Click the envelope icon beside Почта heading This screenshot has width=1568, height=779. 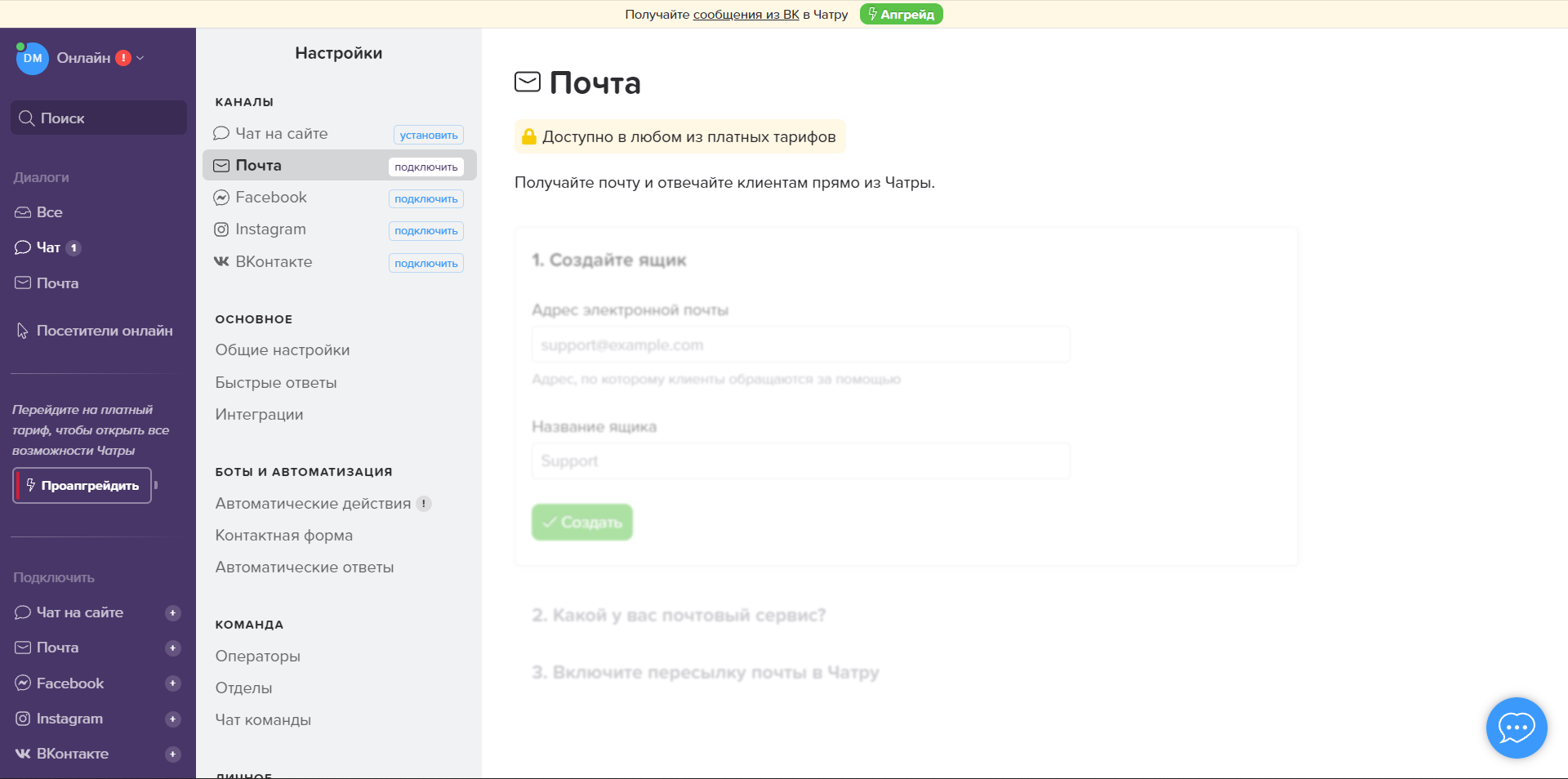528,82
